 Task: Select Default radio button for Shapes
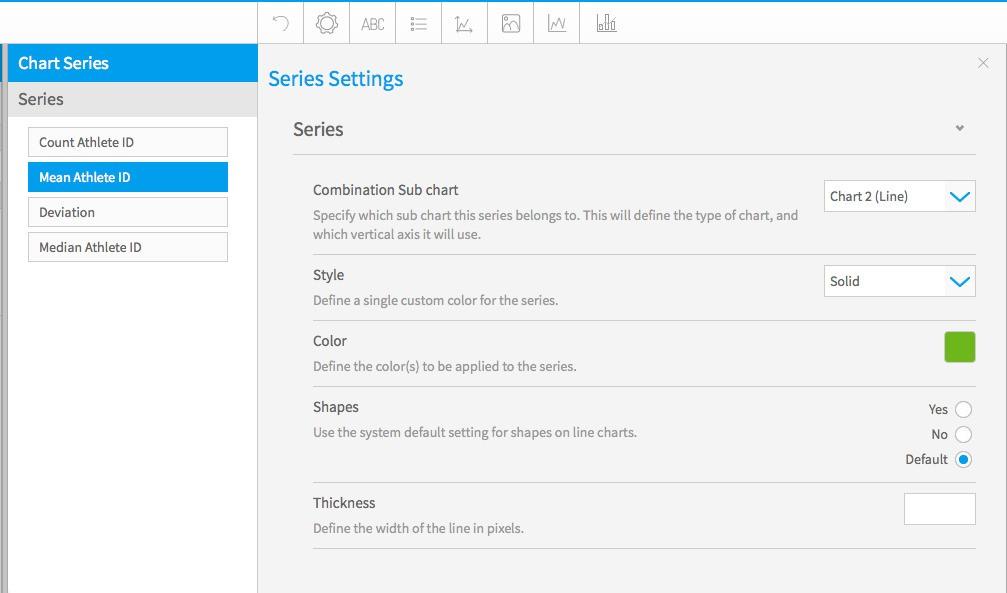click(x=963, y=459)
